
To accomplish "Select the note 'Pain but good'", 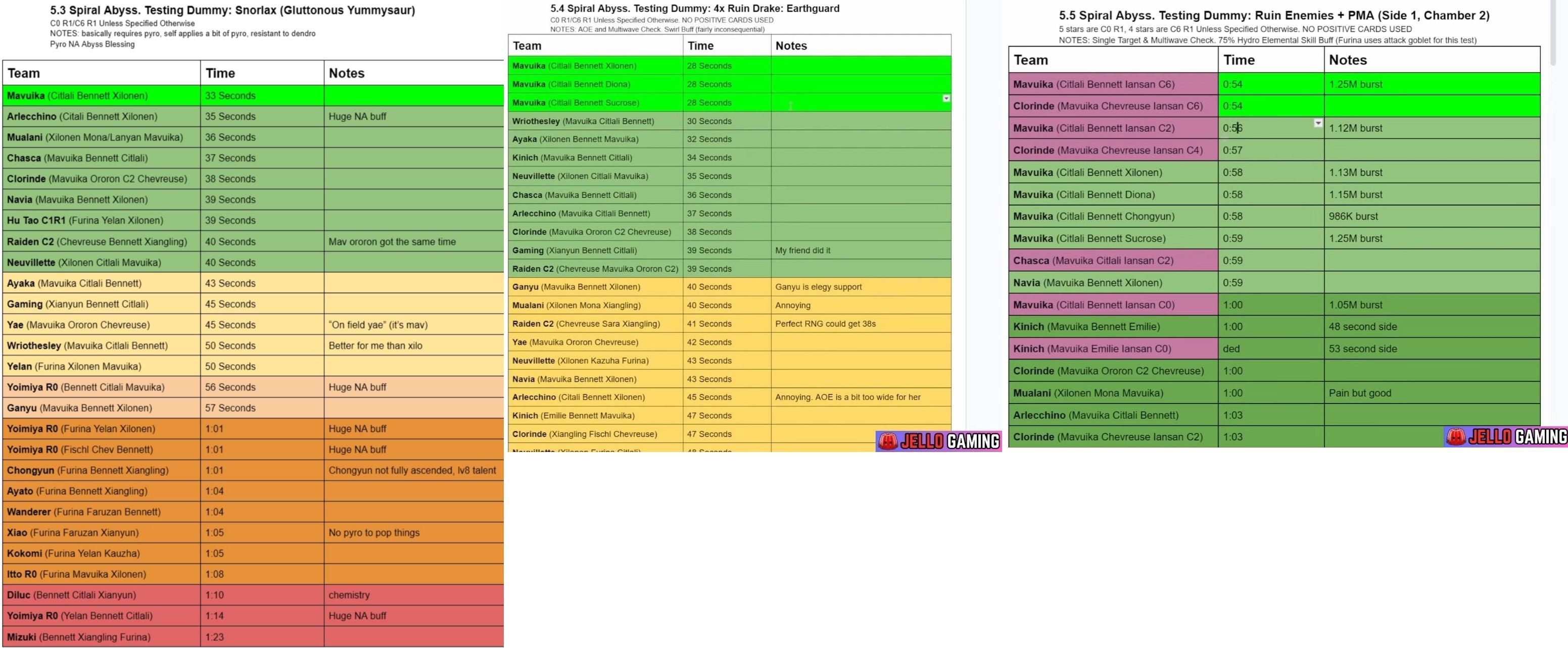I will 1360,393.
